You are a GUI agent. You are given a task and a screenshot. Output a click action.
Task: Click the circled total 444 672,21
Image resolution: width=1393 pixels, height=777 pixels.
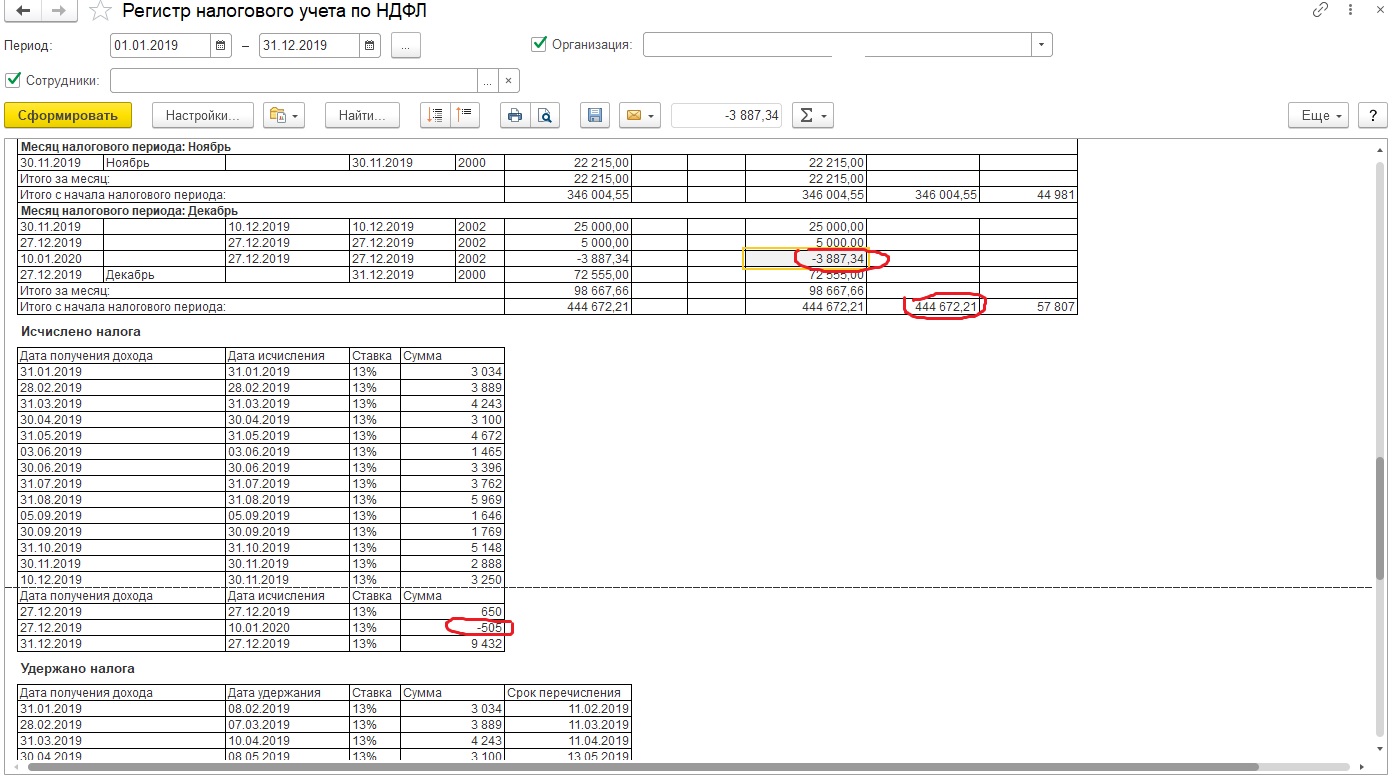point(922,307)
